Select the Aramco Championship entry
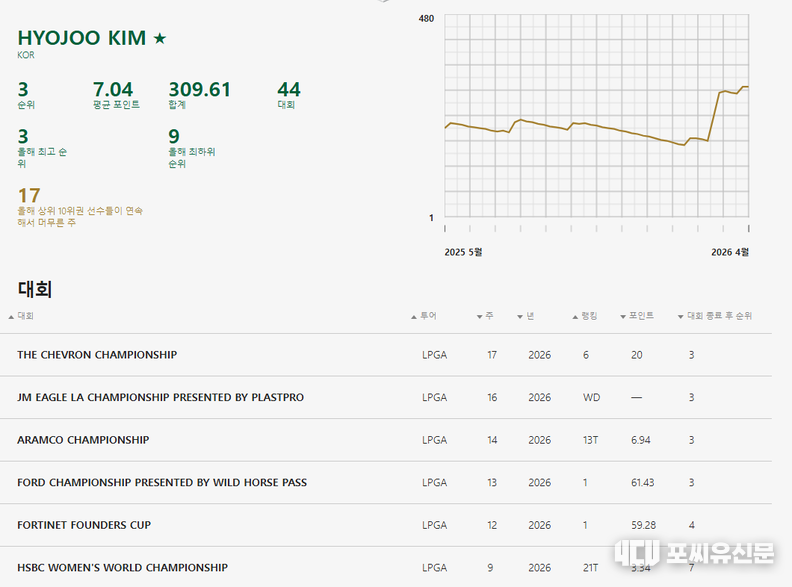The height and width of the screenshot is (587, 792). pos(83,440)
